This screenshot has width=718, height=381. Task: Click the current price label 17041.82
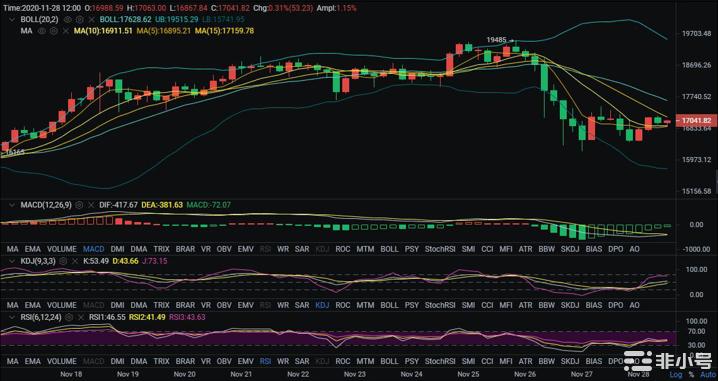point(696,120)
